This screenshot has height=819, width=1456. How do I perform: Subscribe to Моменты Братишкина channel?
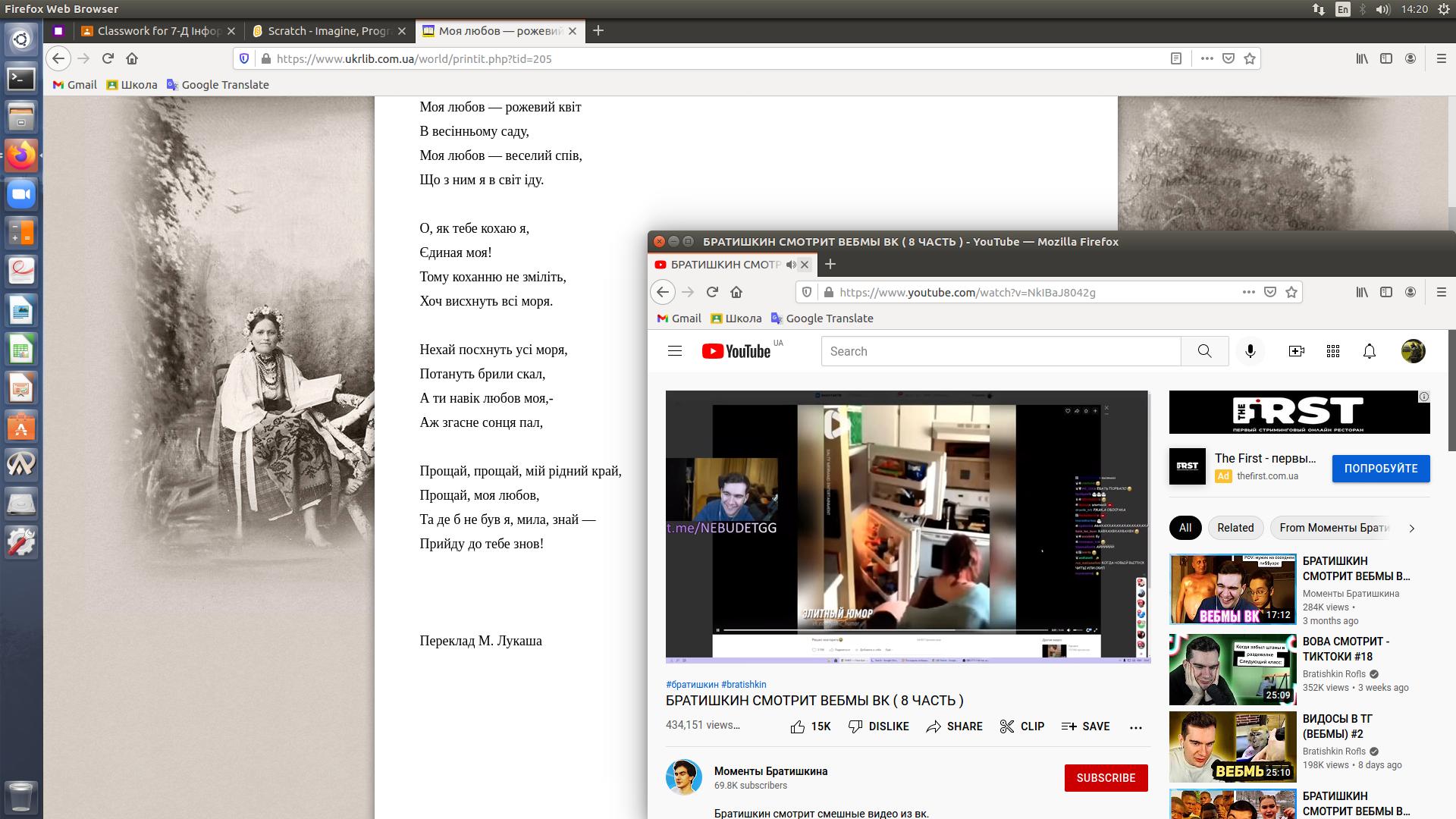click(1106, 778)
